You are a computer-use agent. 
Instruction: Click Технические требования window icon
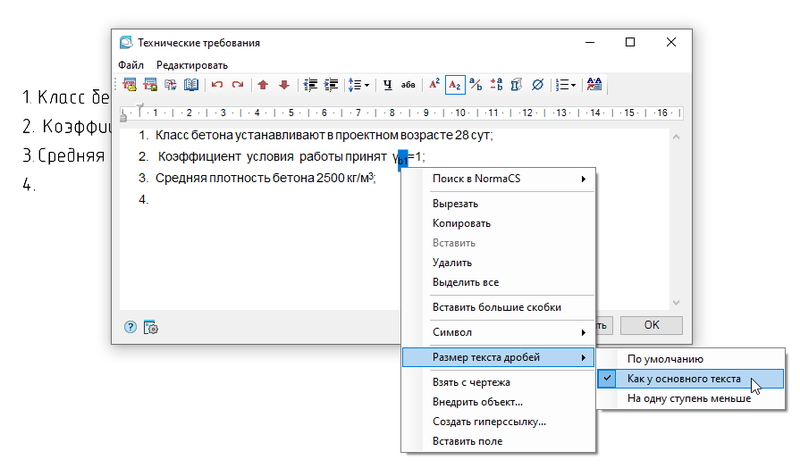point(126,42)
